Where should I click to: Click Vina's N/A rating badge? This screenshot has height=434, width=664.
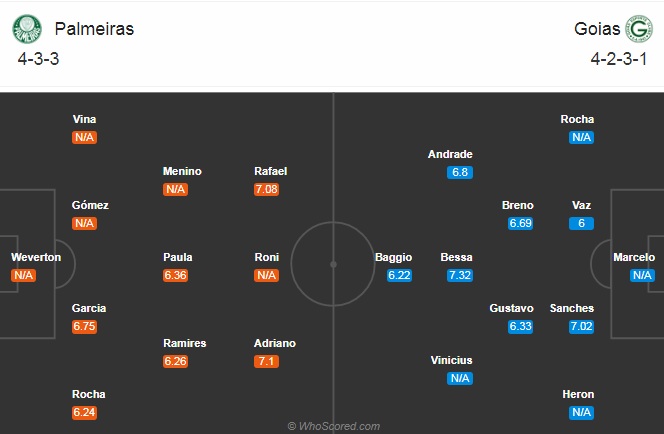(x=84, y=137)
